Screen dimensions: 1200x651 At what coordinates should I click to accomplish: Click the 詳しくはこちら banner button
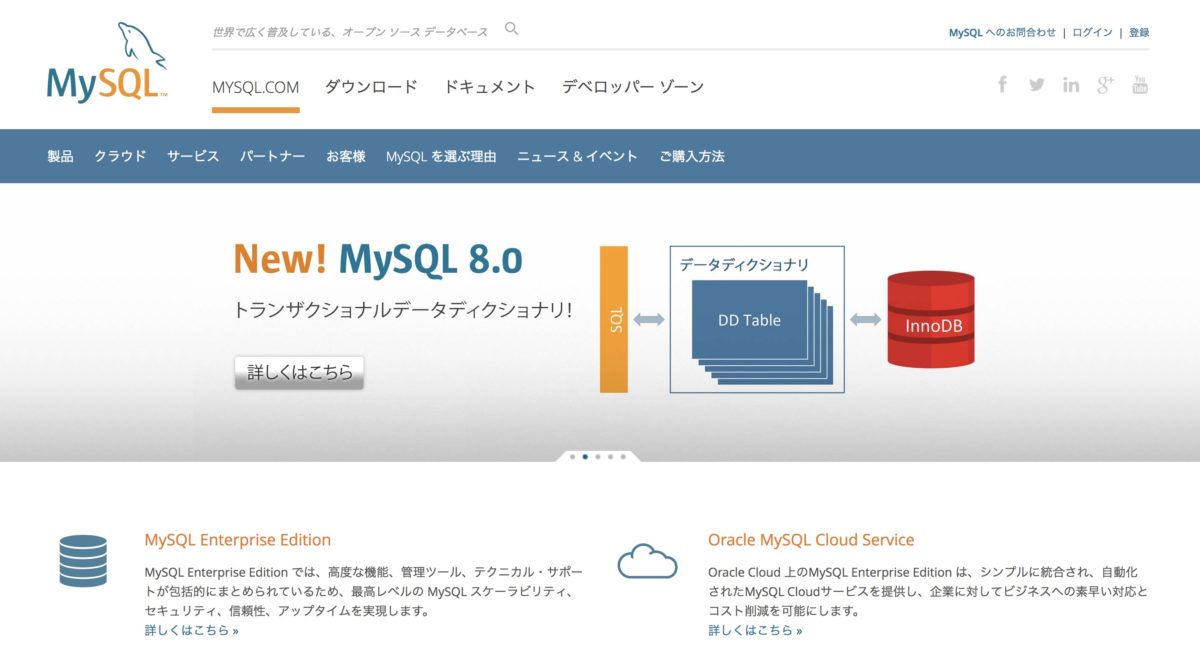coord(300,372)
